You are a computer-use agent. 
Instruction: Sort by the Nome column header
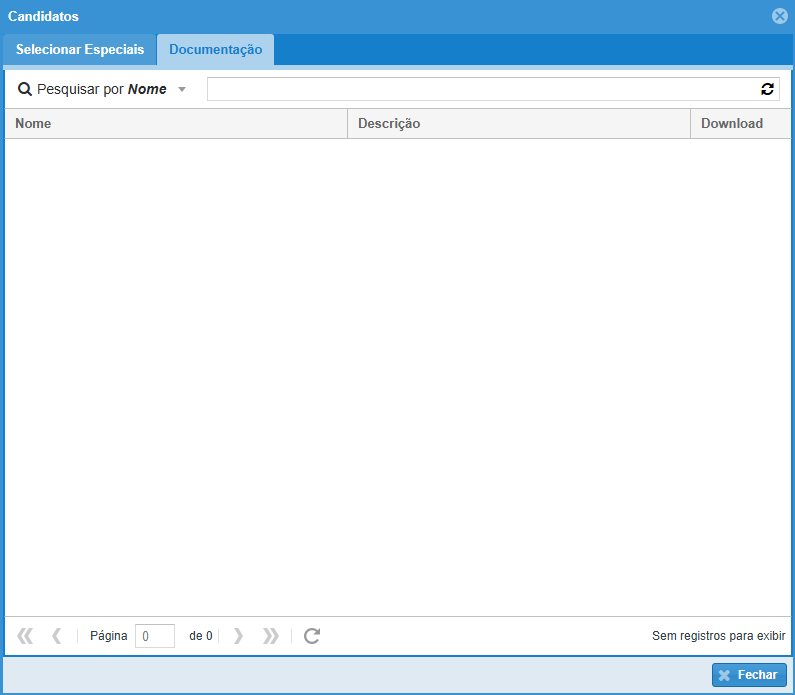pyautogui.click(x=175, y=124)
